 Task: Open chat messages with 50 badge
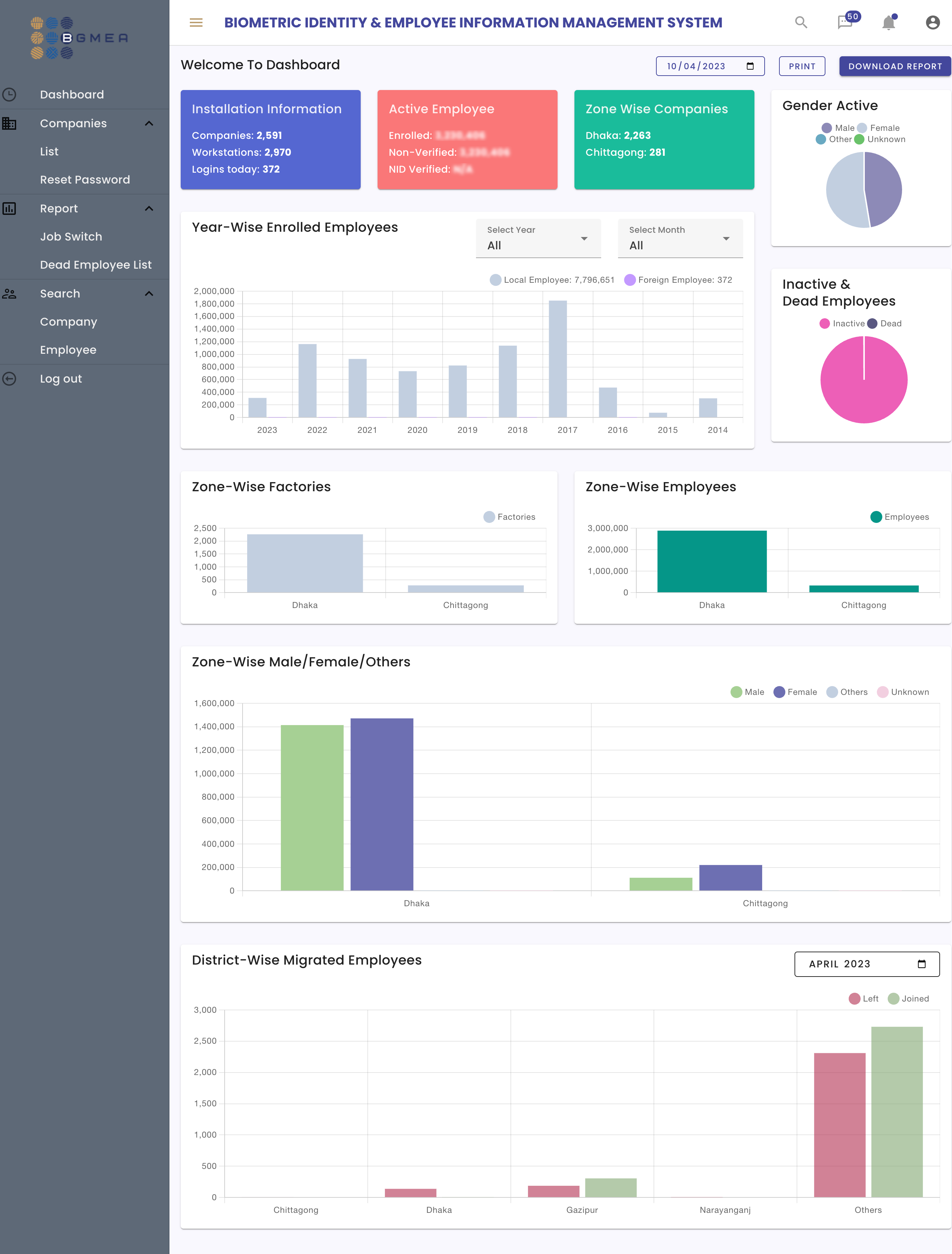click(x=845, y=22)
